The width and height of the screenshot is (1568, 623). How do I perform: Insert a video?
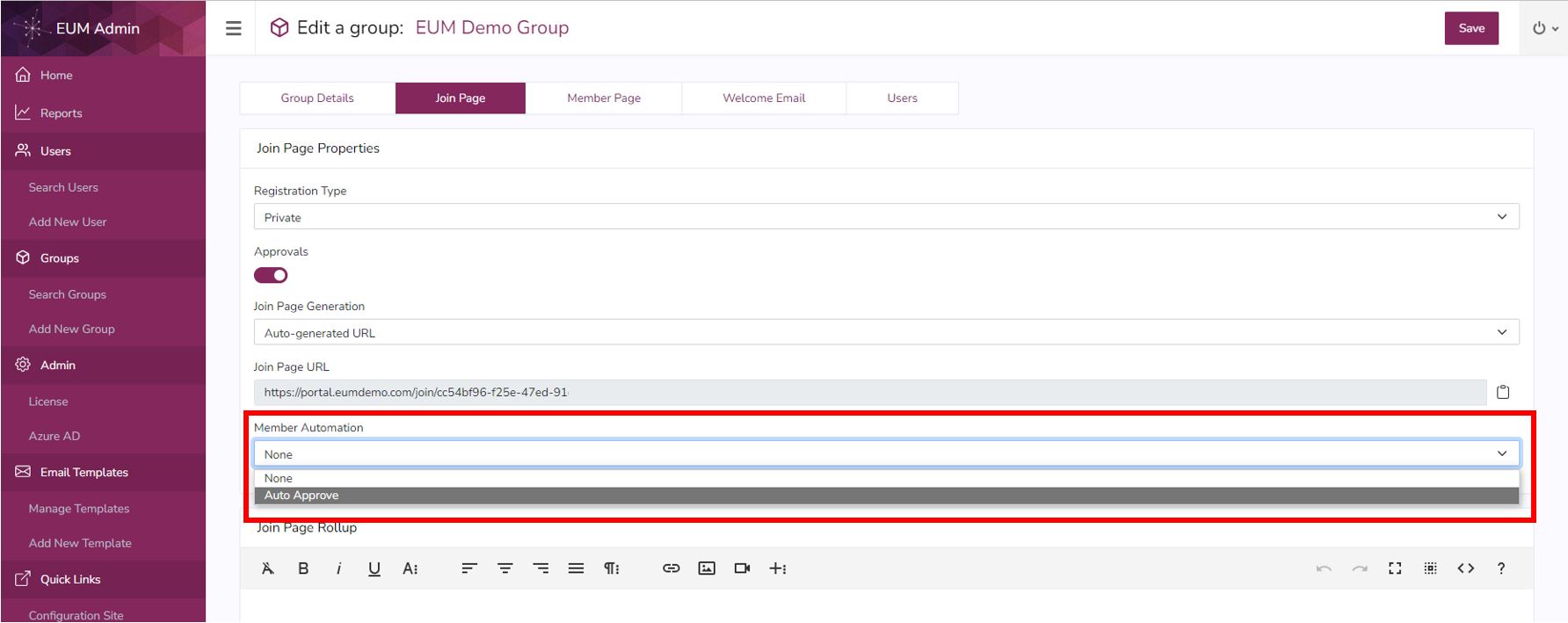[x=742, y=569]
